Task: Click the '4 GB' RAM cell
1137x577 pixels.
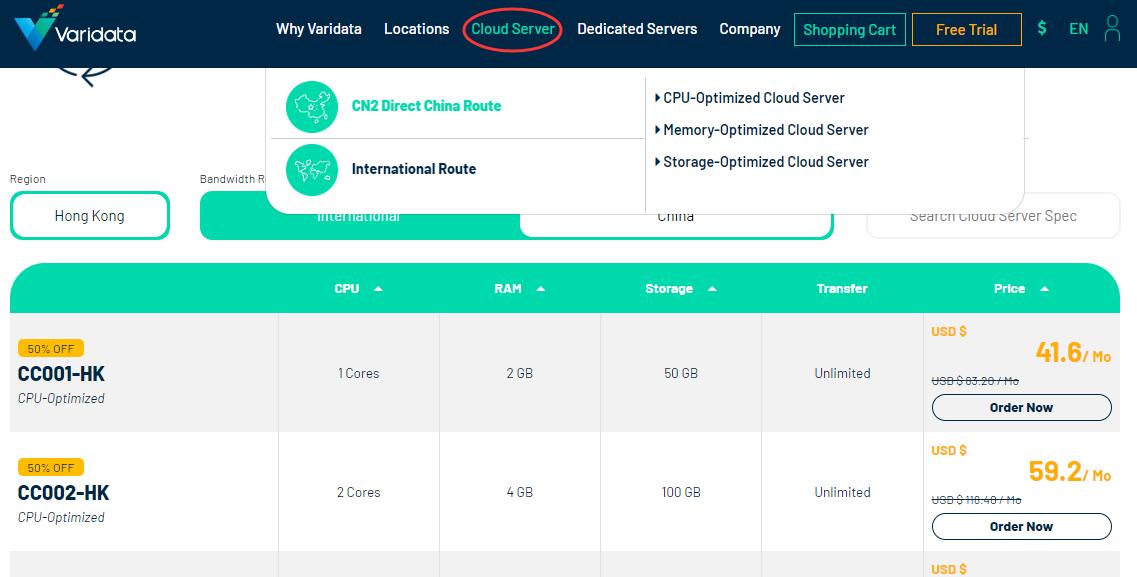Action: click(x=519, y=492)
